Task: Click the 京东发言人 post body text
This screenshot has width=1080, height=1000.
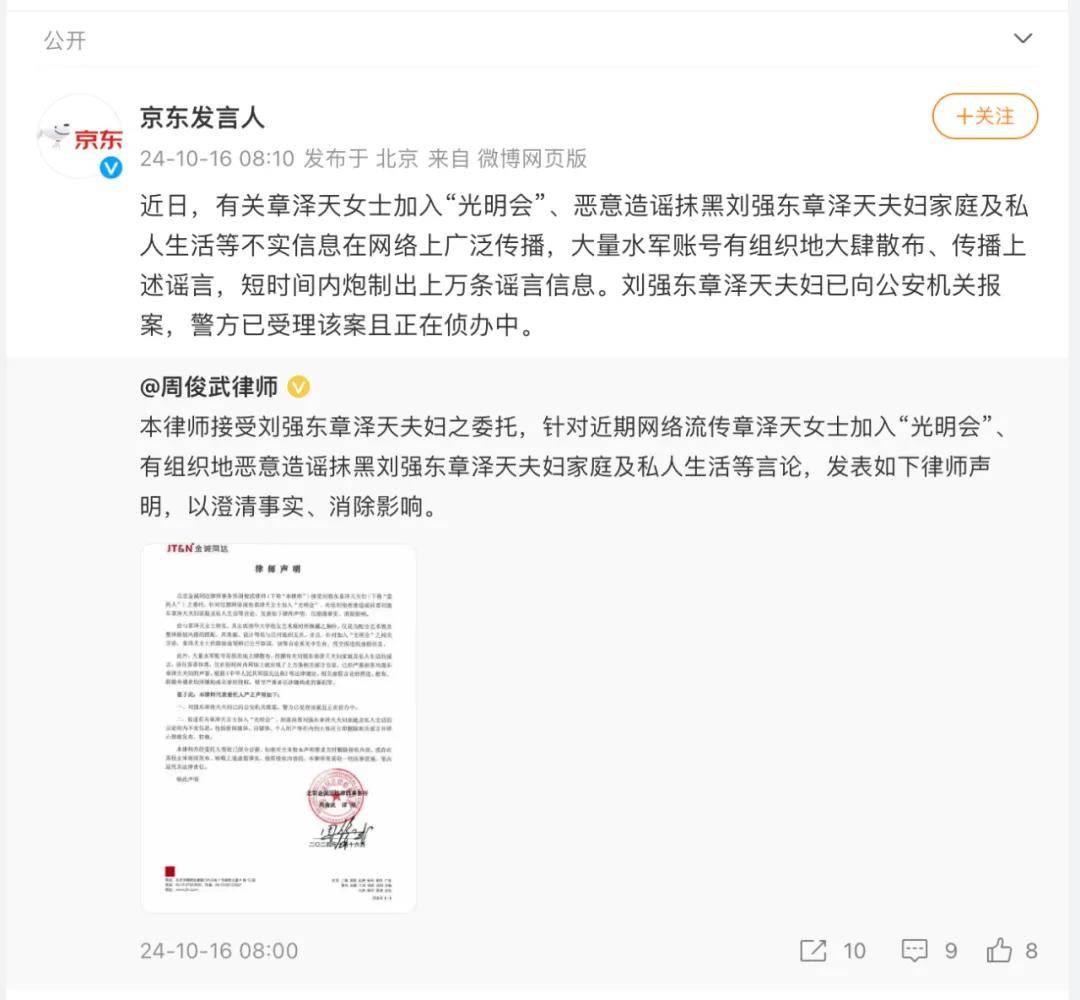Action: [x=584, y=265]
